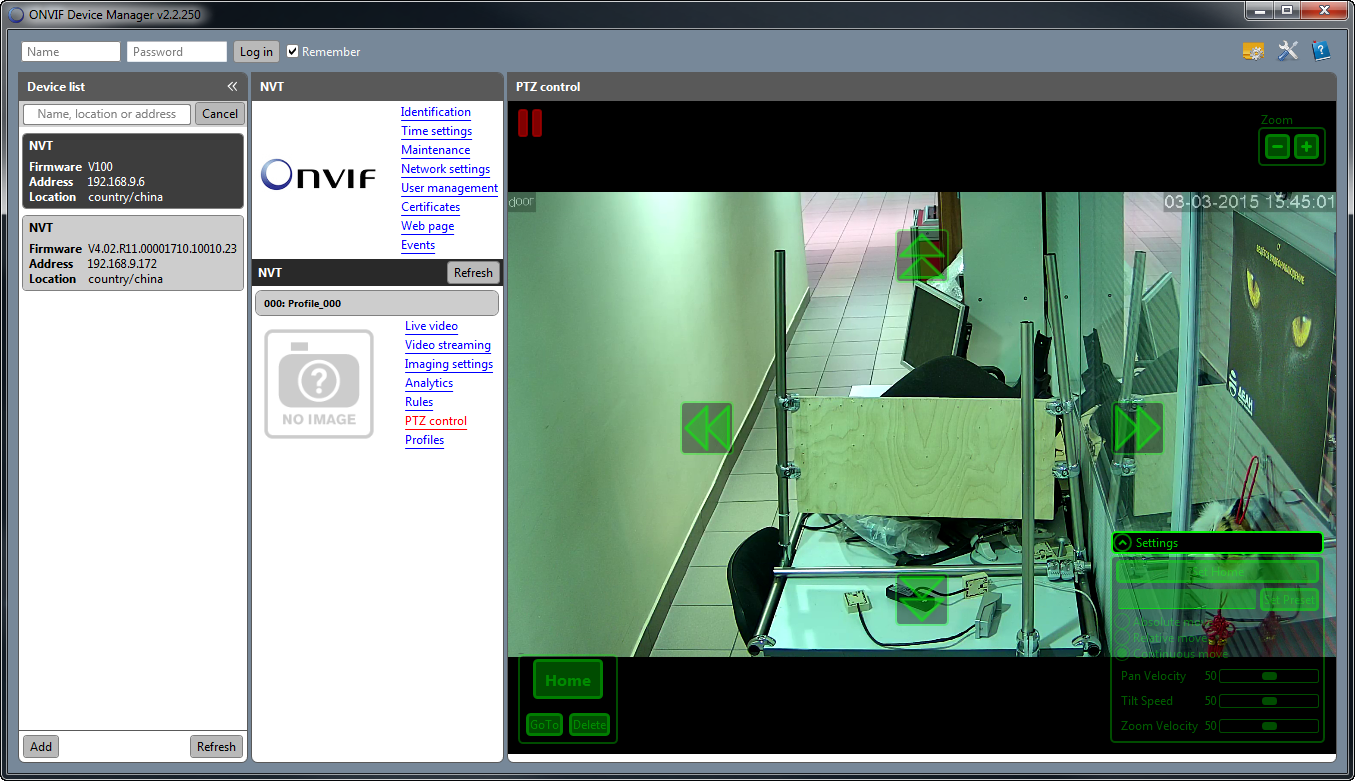Zoom in with plus button

click(x=1306, y=147)
